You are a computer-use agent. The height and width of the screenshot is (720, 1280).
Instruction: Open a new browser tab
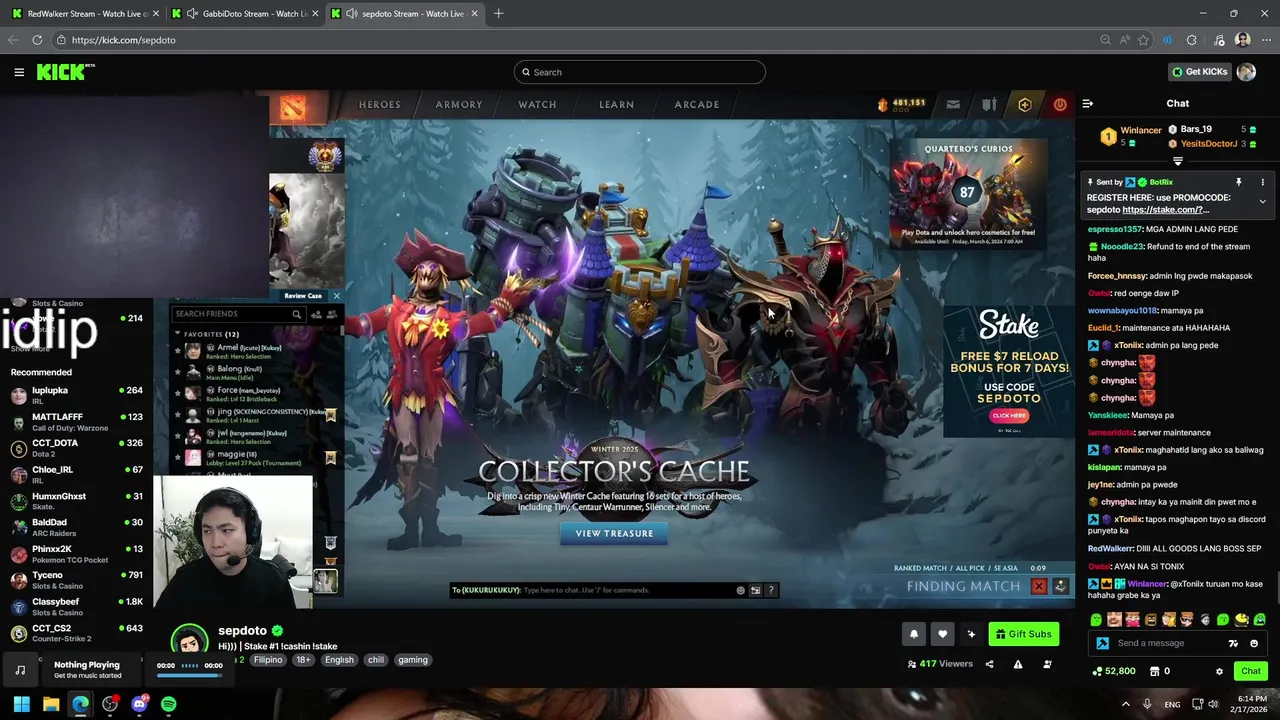pos(498,14)
